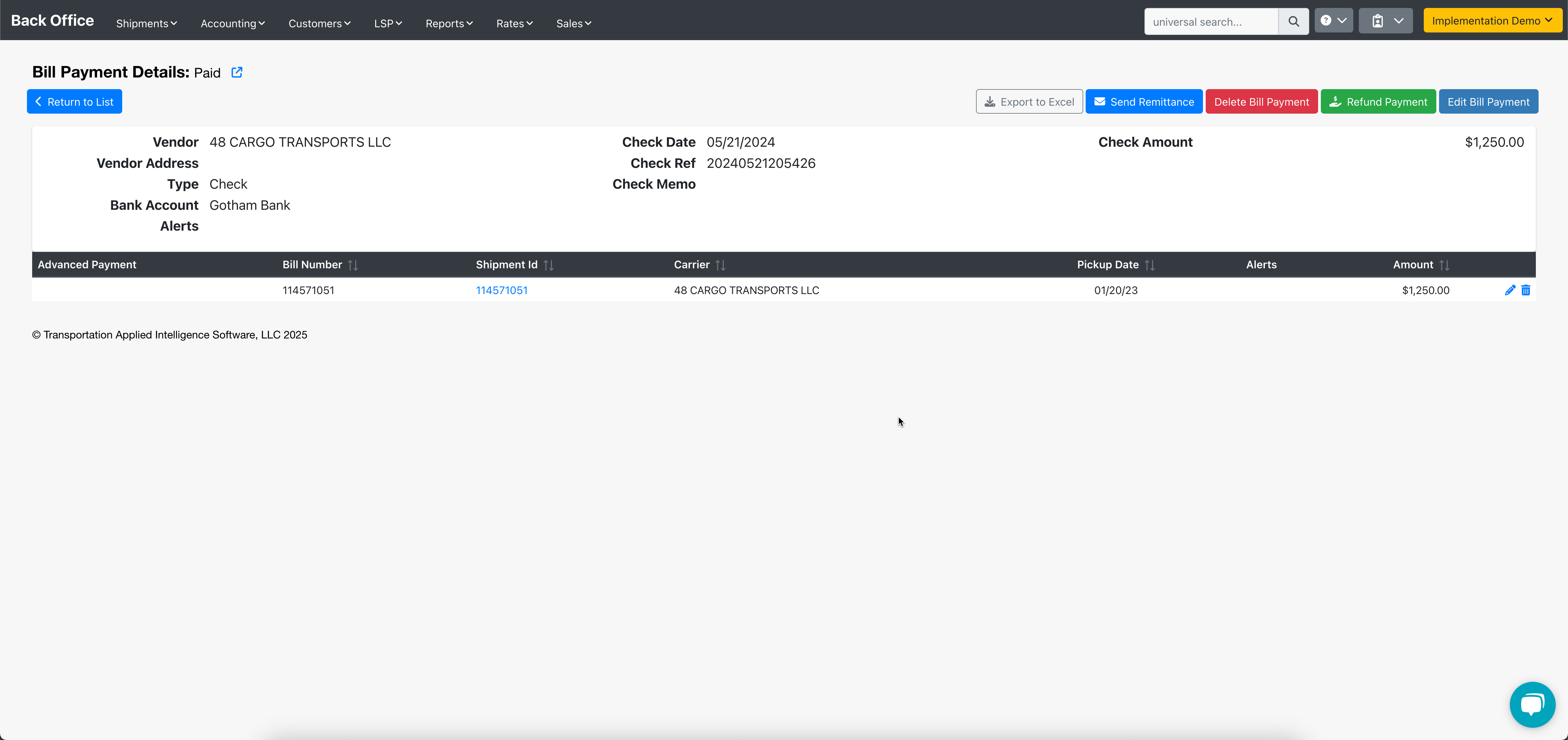Sort by Bill Number arrows icon

coord(353,265)
